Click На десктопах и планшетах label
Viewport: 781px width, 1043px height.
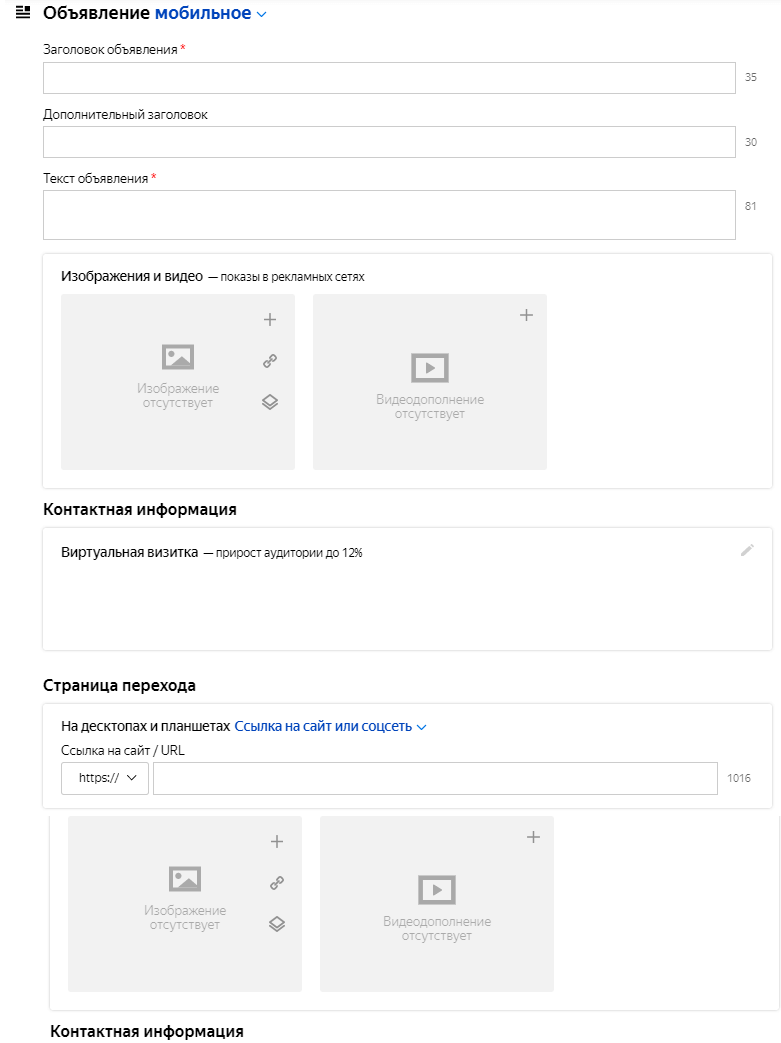tap(146, 726)
